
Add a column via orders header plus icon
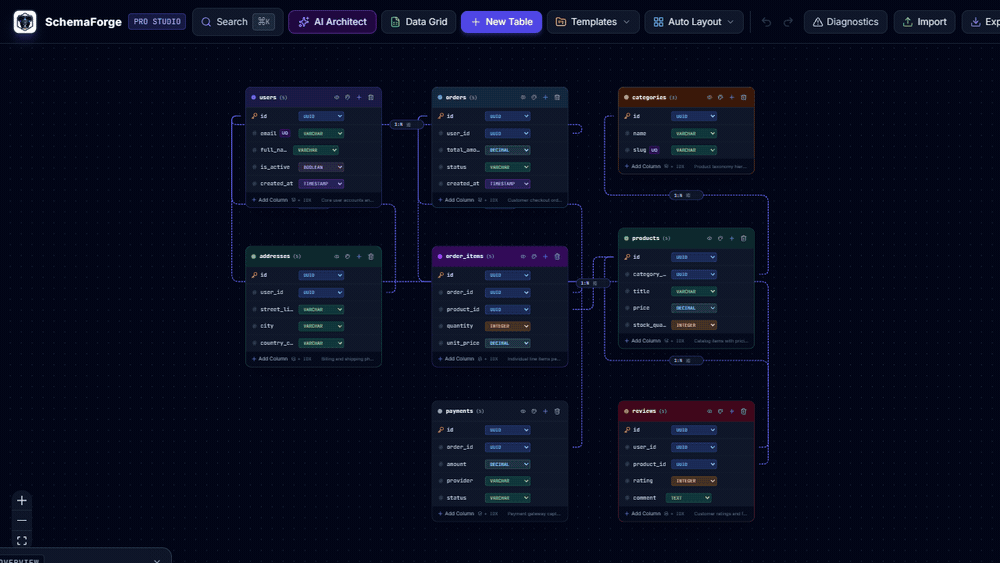coord(545,98)
